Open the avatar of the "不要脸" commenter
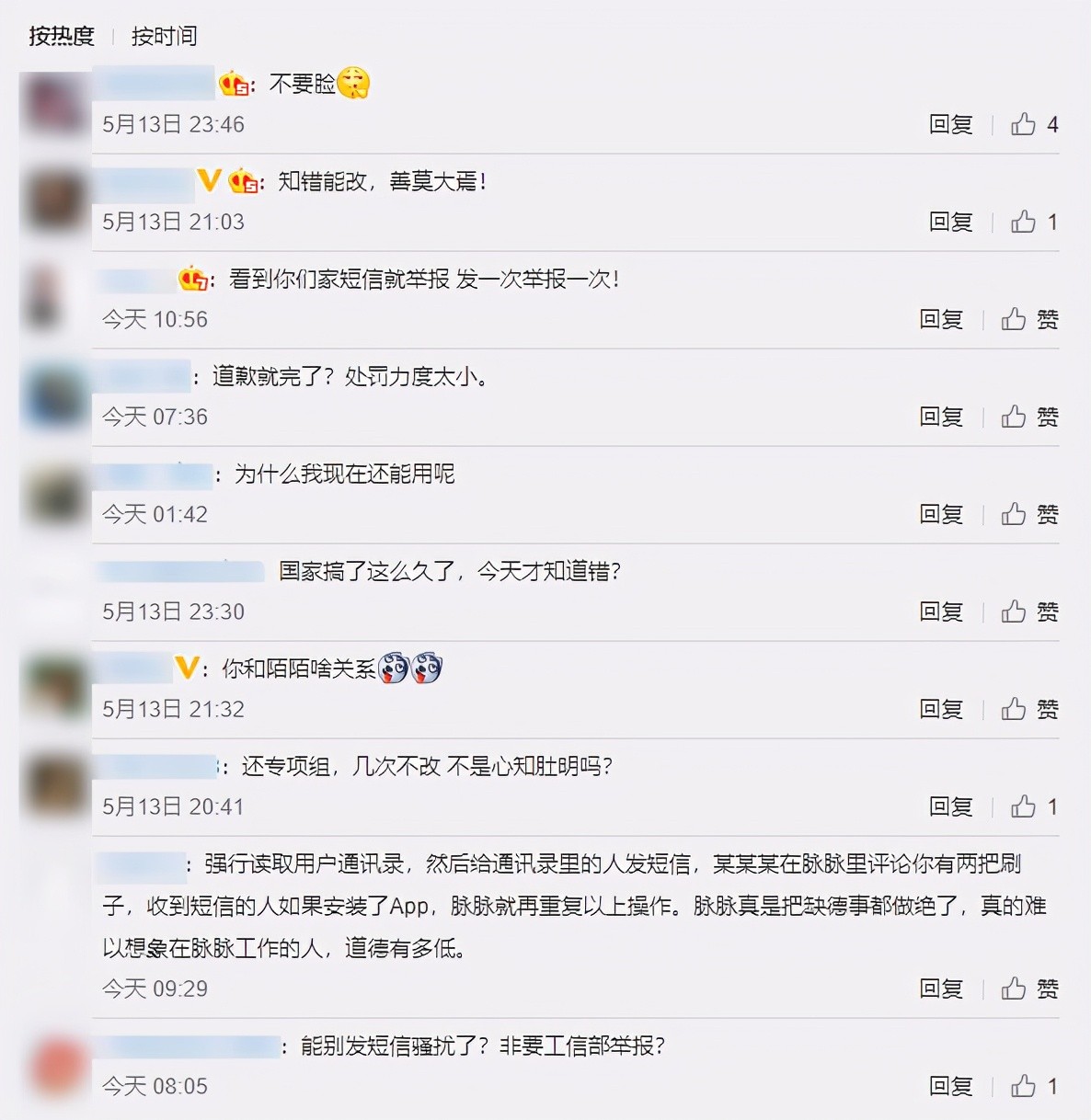 point(55,103)
